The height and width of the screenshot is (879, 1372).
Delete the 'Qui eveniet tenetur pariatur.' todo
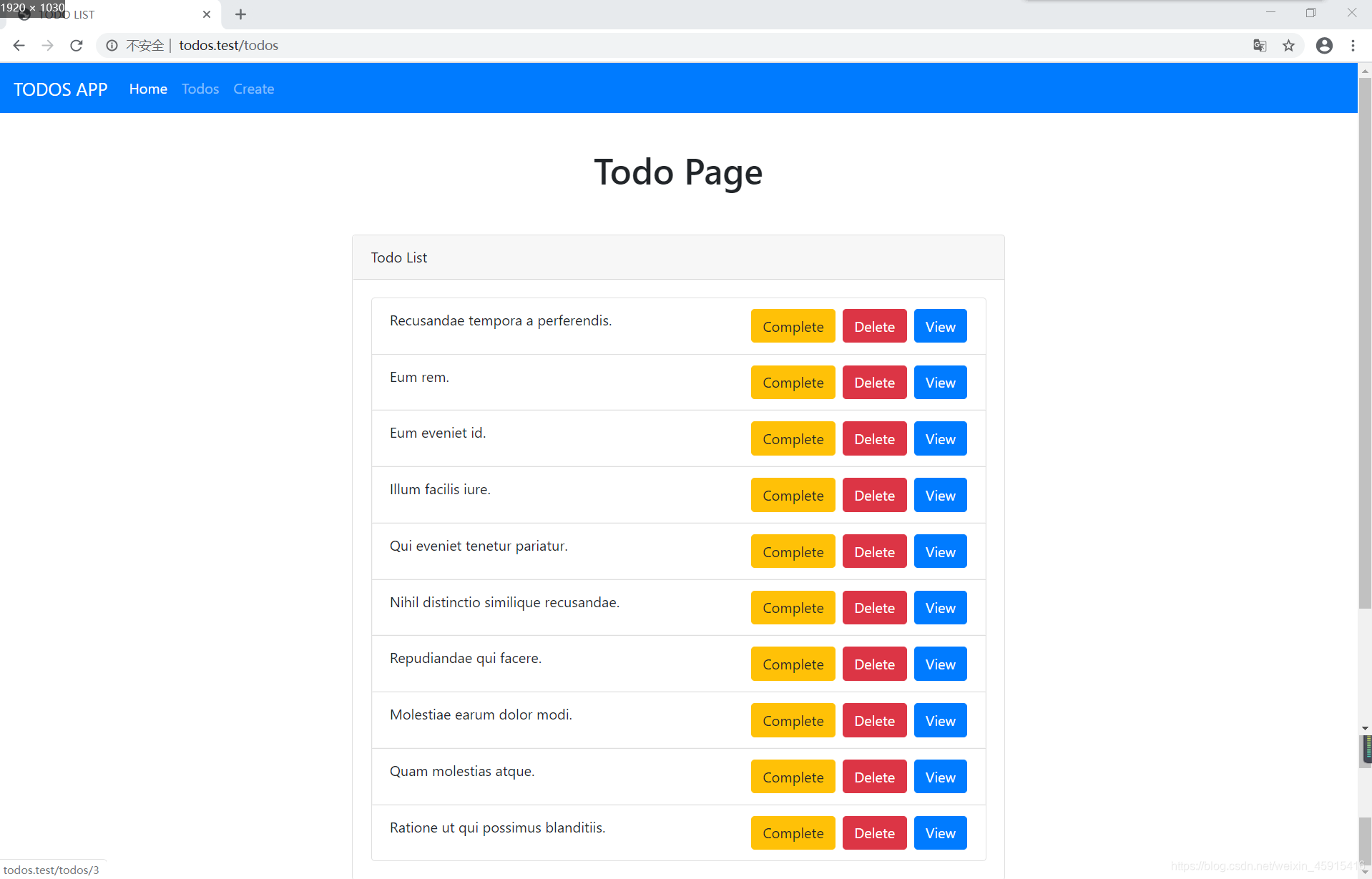point(874,551)
